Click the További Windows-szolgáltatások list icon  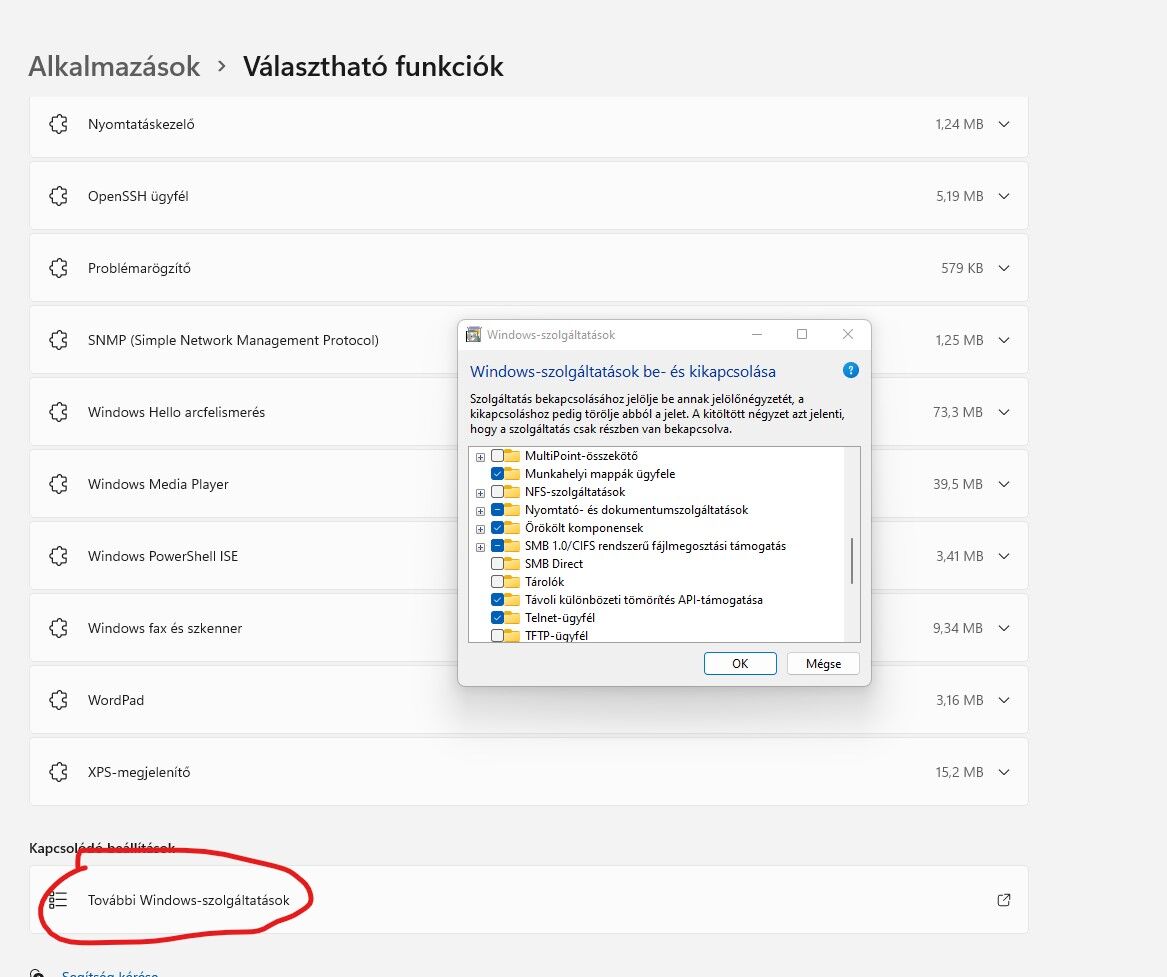pyautogui.click(x=58, y=900)
